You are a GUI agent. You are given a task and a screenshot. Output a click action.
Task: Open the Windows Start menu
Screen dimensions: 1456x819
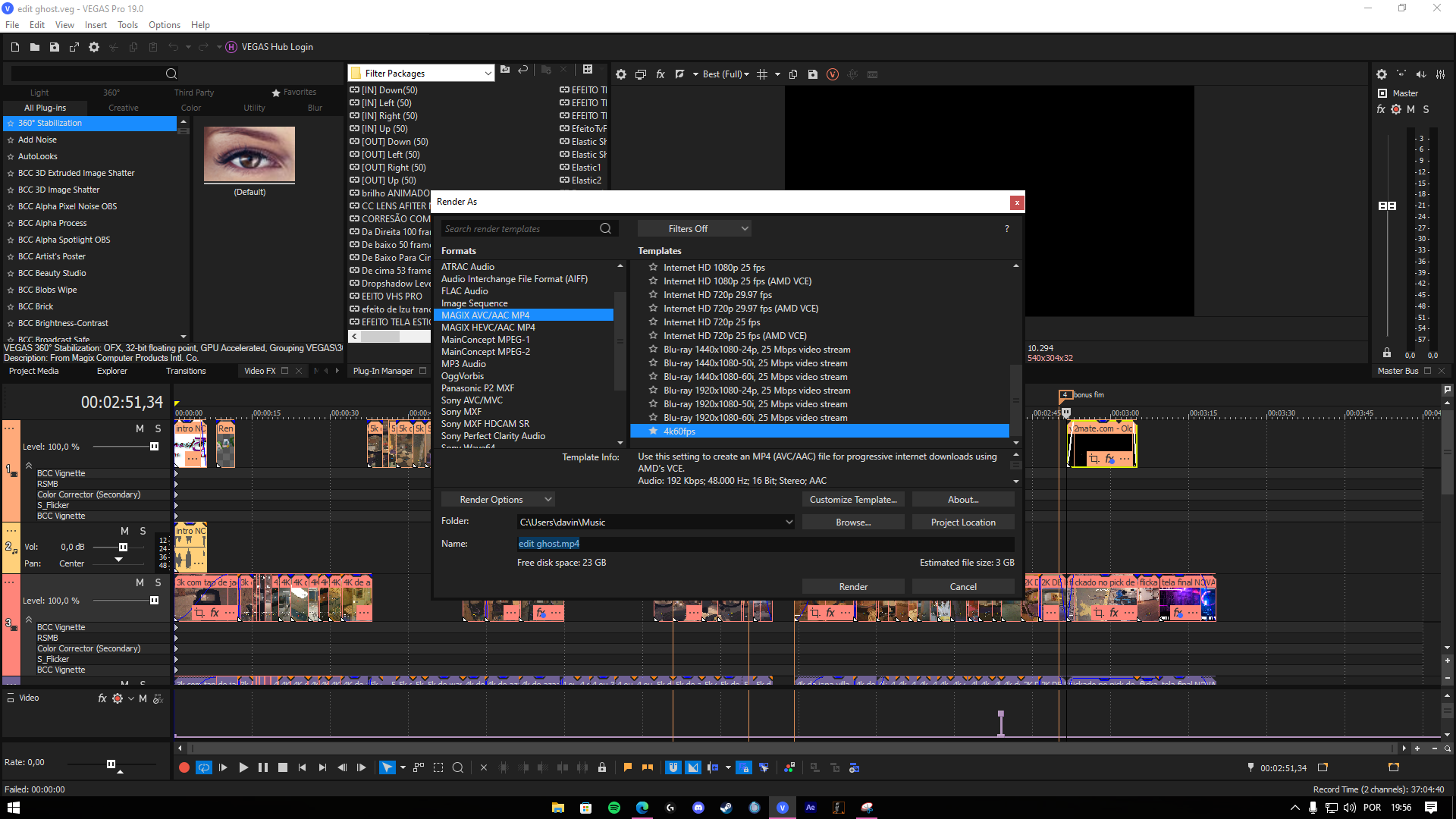(13, 808)
